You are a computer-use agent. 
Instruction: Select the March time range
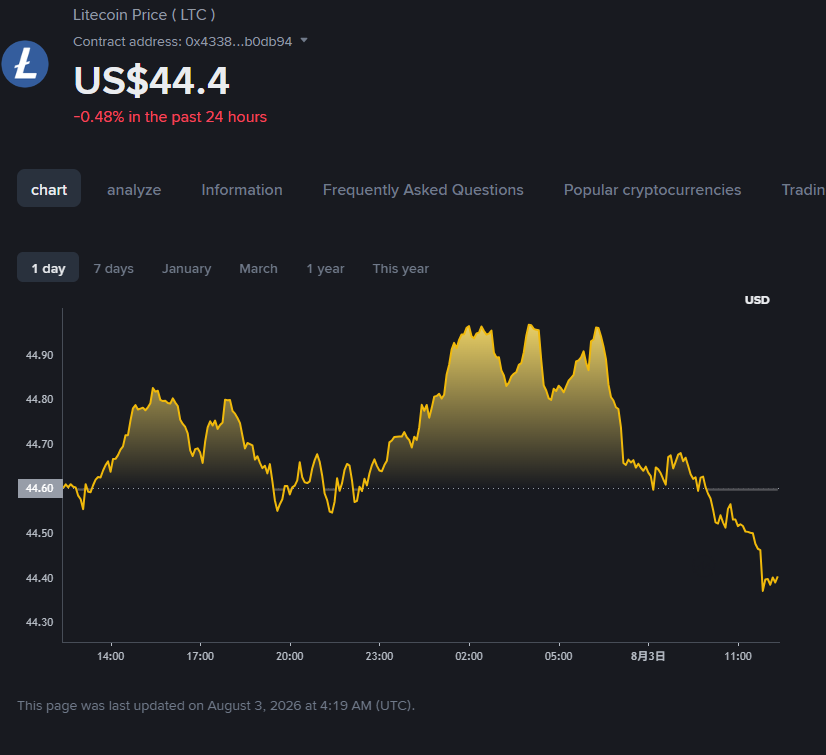coord(258,269)
